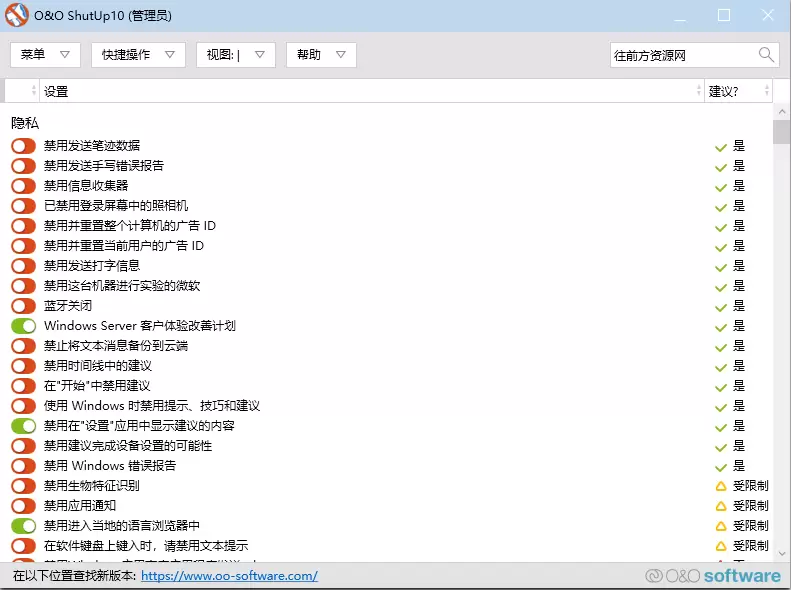
Task: Click green checkmark for 禁用发送打字信息
Action: 721,267
